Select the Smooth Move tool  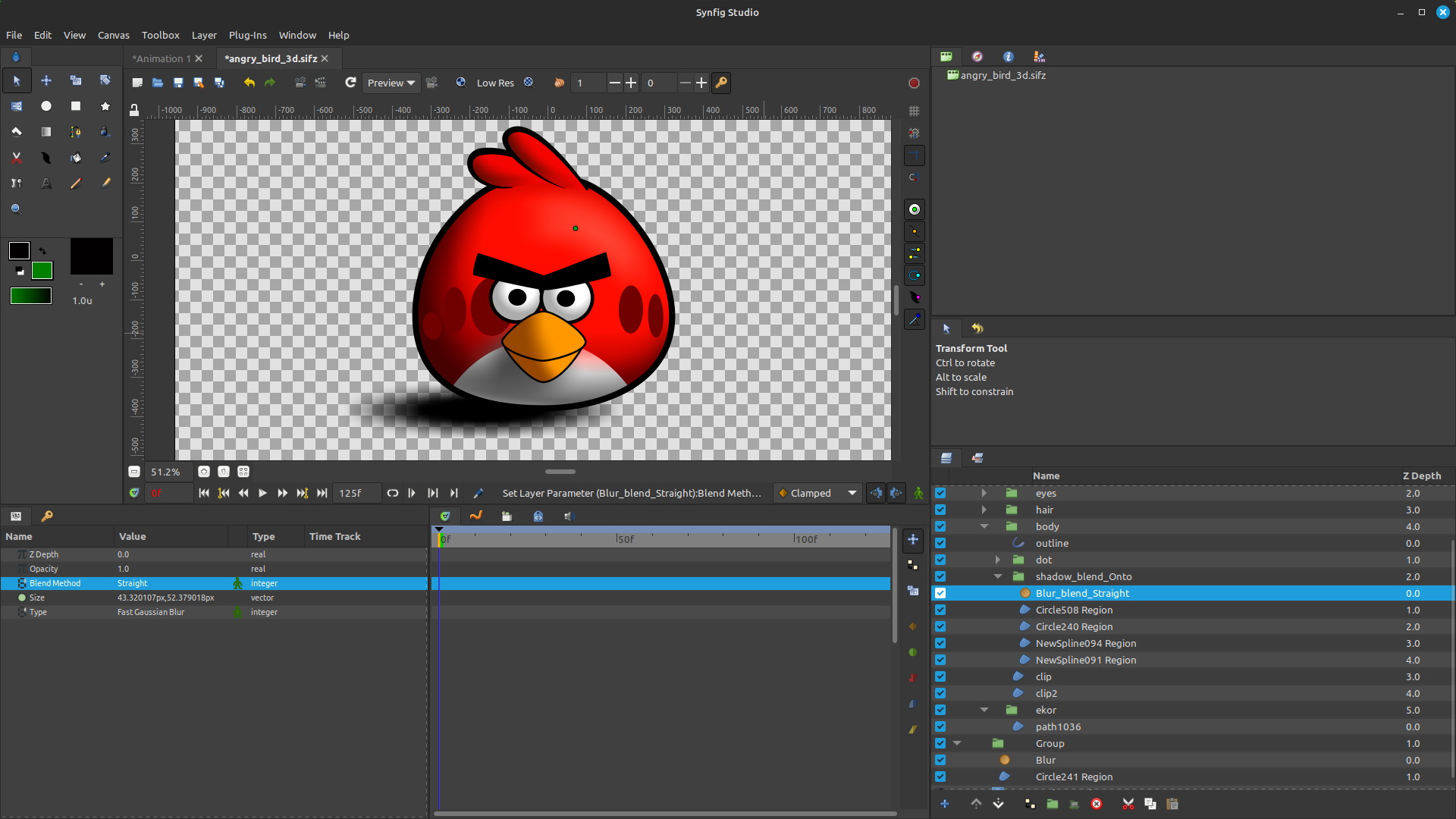point(46,80)
